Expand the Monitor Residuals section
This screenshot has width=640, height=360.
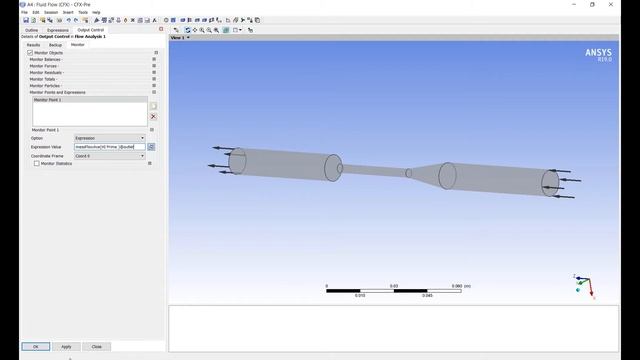tap(154, 72)
